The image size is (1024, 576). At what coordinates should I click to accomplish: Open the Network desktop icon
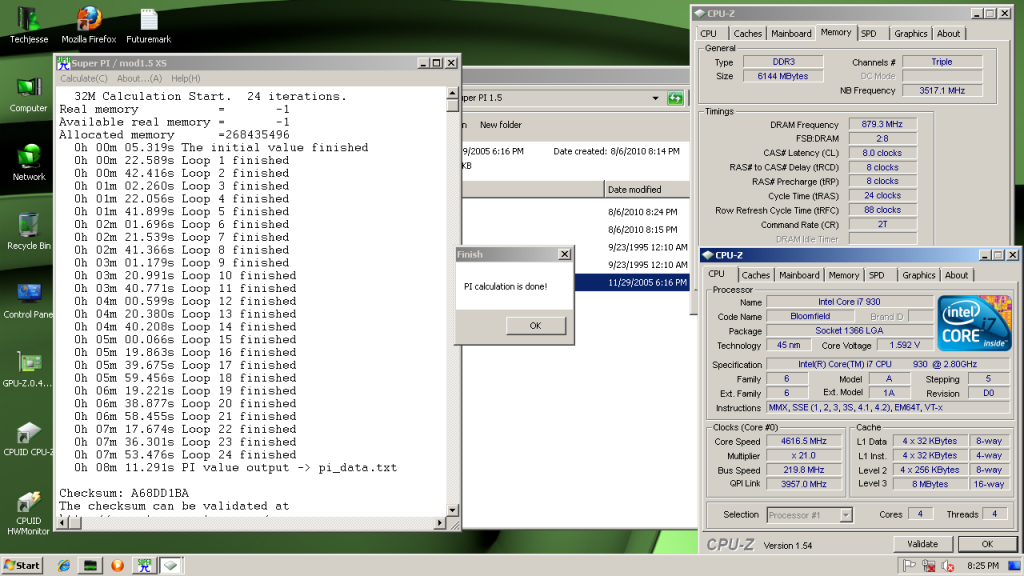tap(29, 163)
